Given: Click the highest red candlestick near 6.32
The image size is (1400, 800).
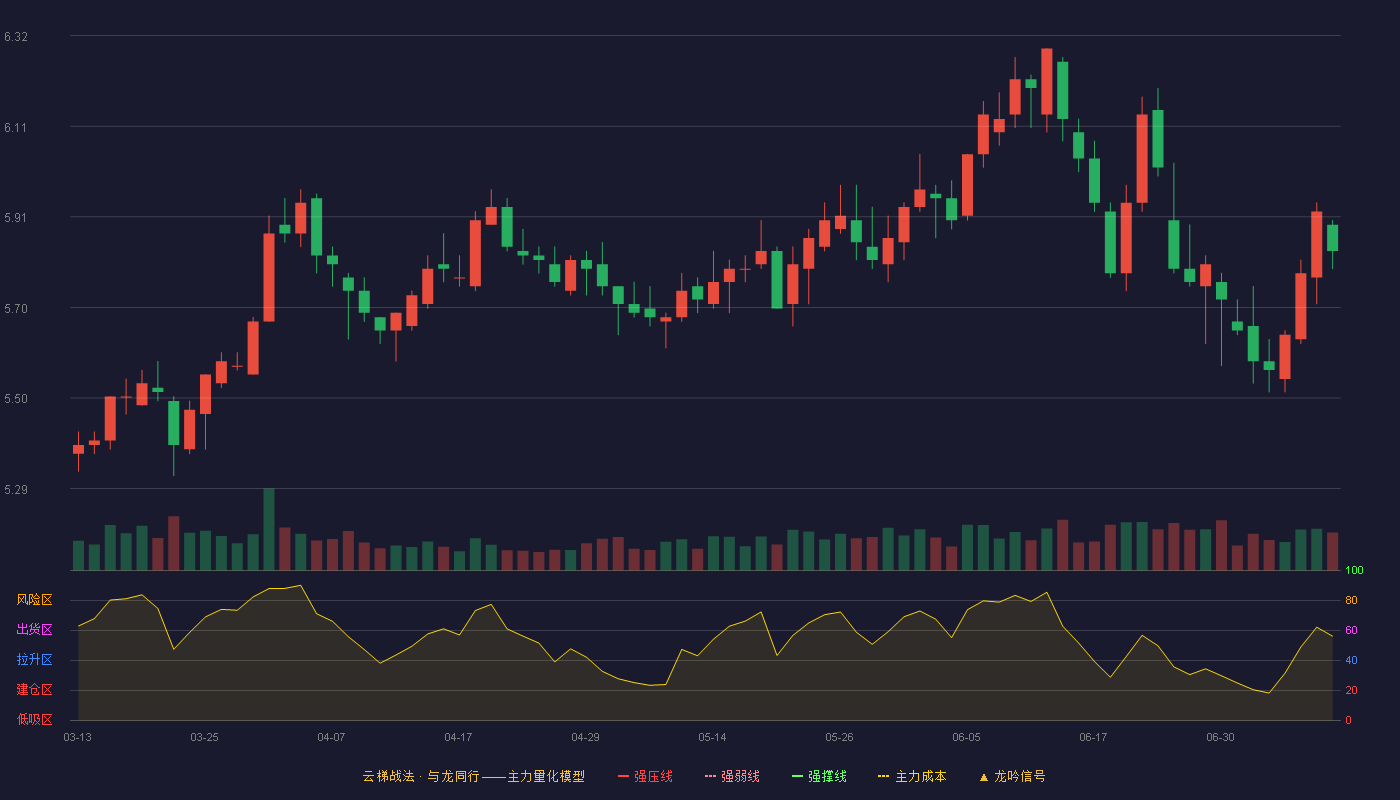Looking at the screenshot, I should (x=1047, y=81).
